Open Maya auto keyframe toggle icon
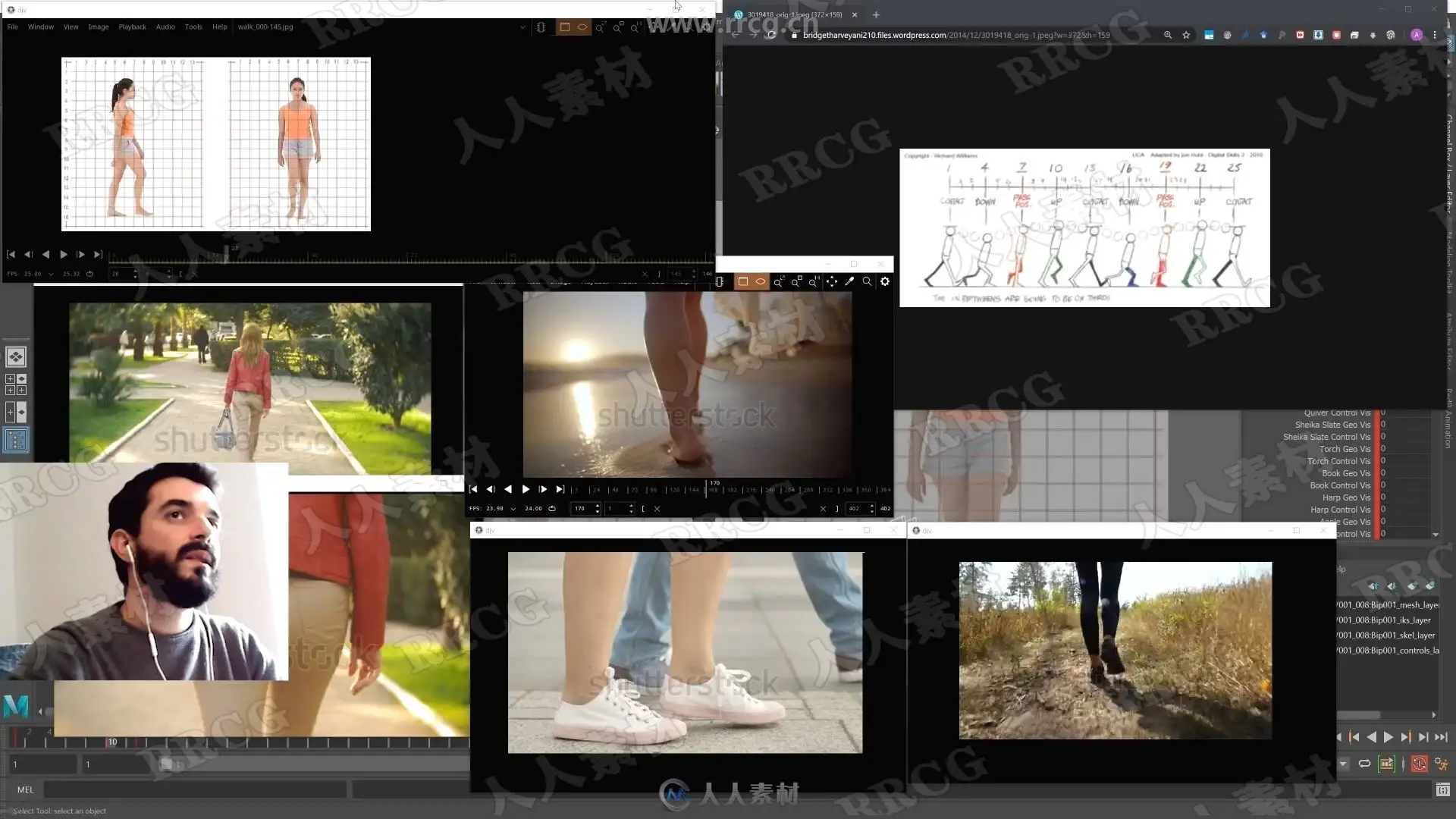This screenshot has width=1456, height=819. click(1420, 764)
